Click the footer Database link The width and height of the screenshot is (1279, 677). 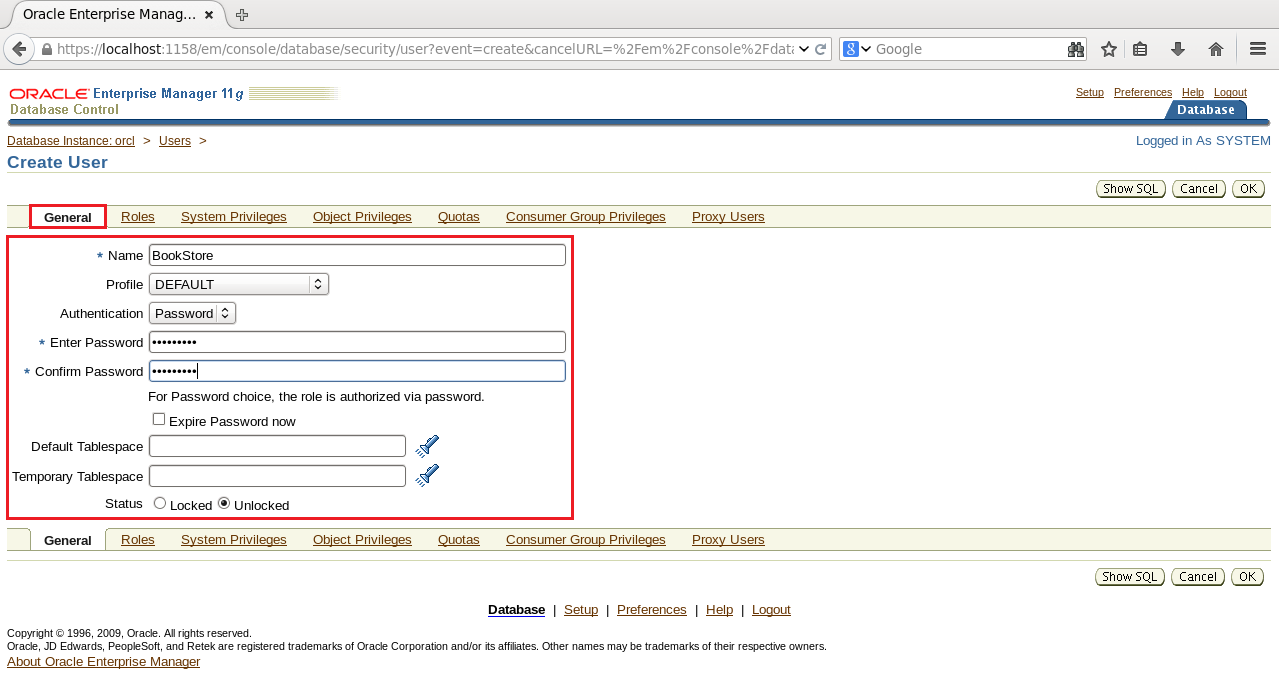[516, 610]
